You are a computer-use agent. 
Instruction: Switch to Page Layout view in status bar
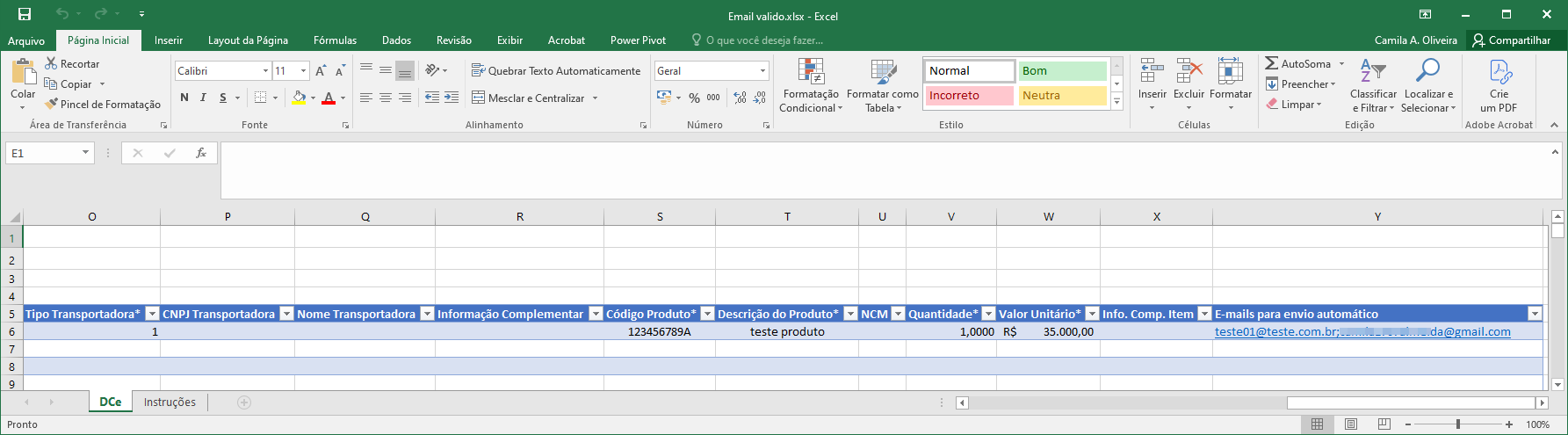click(1351, 424)
